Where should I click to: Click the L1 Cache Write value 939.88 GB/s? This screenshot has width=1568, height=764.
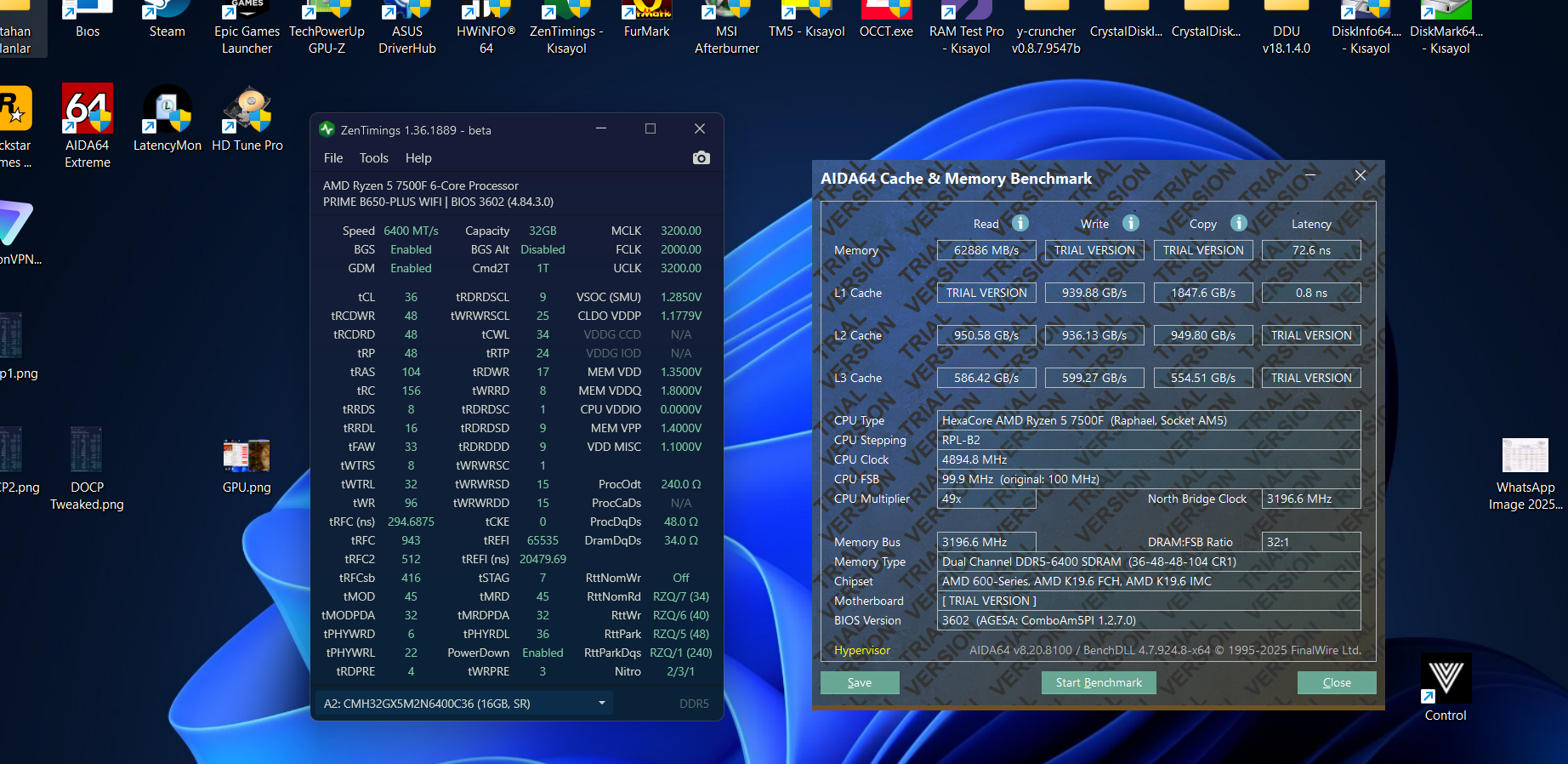[1094, 293]
